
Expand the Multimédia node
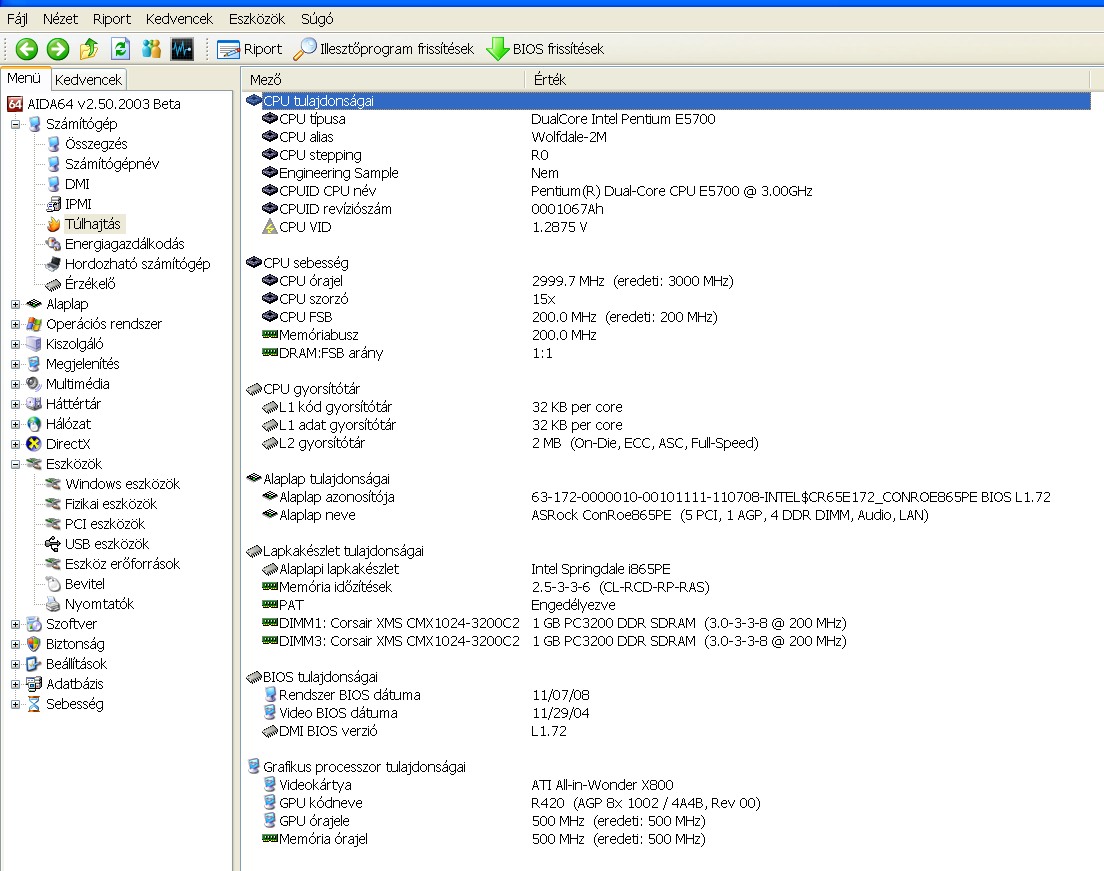15,384
